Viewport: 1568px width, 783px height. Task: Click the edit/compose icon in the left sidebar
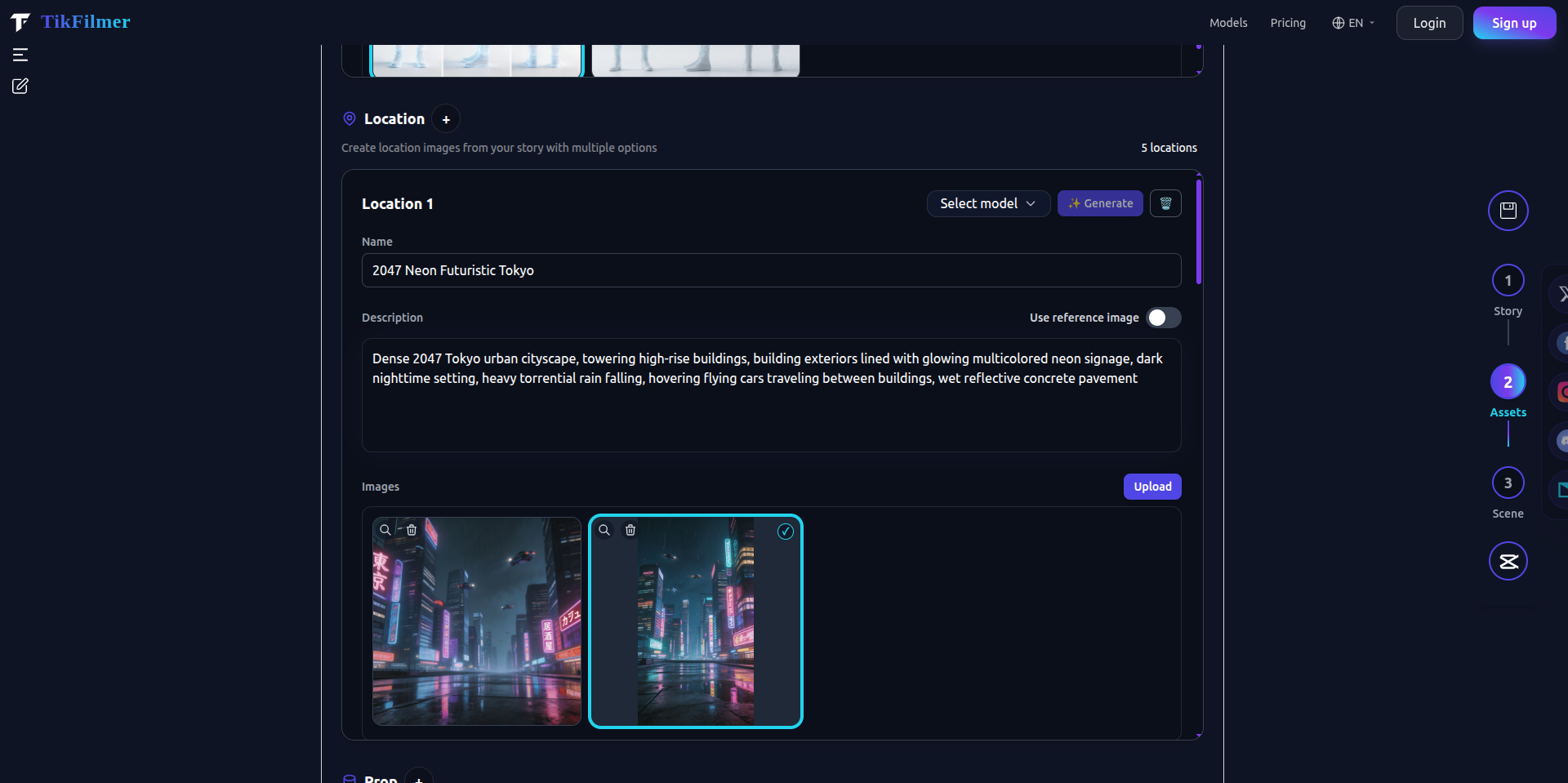pyautogui.click(x=20, y=86)
